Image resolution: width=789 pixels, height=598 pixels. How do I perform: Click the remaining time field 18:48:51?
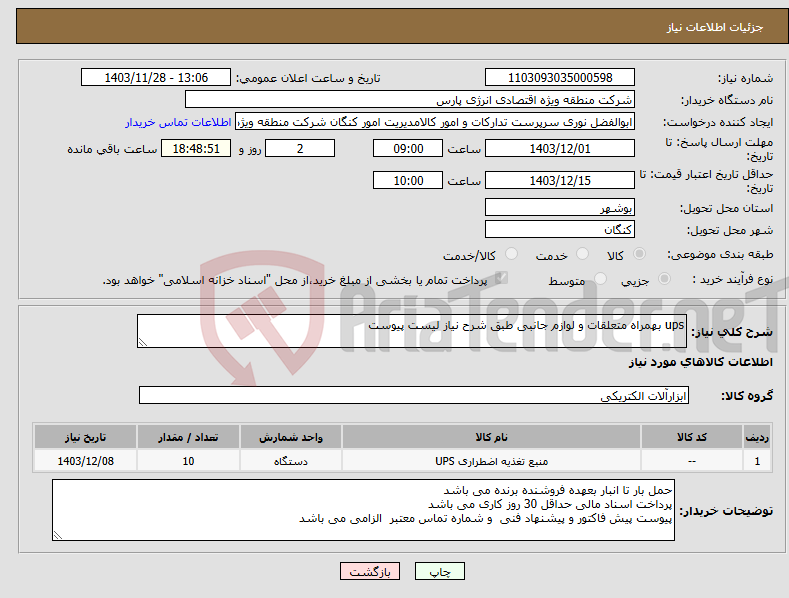tap(196, 148)
